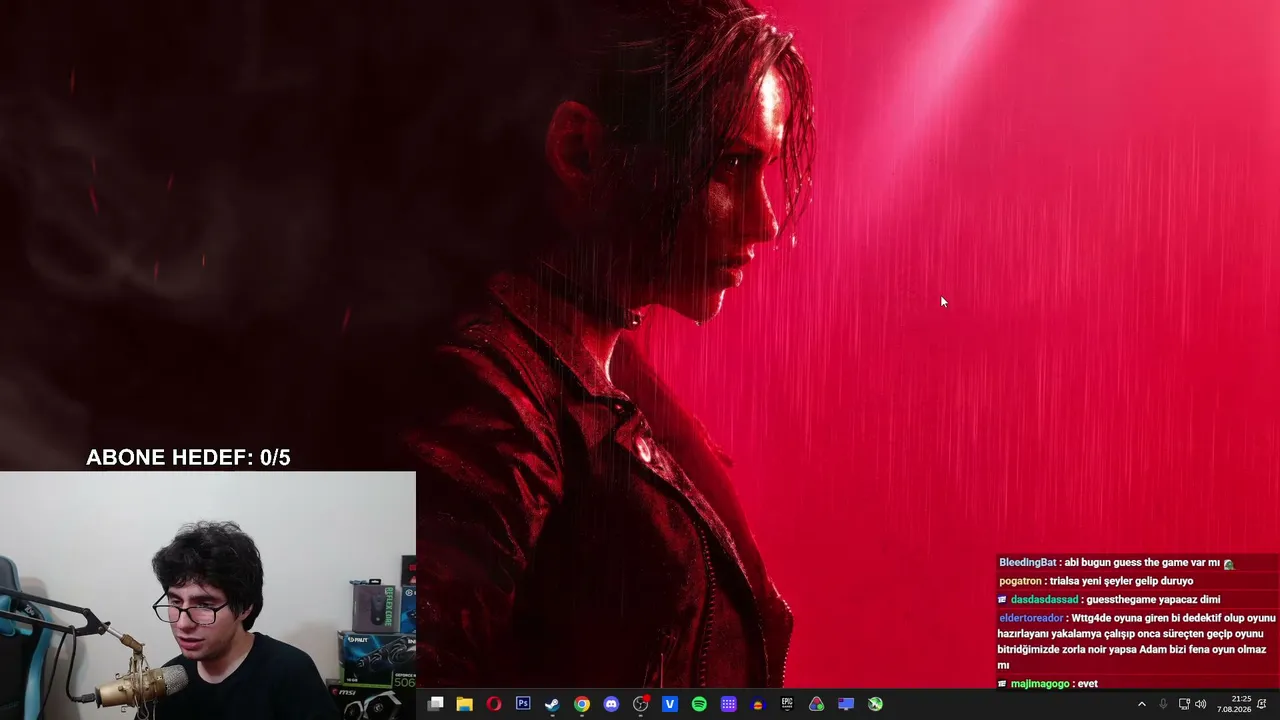Click the emote in BleedingBat's message

click(x=1229, y=564)
